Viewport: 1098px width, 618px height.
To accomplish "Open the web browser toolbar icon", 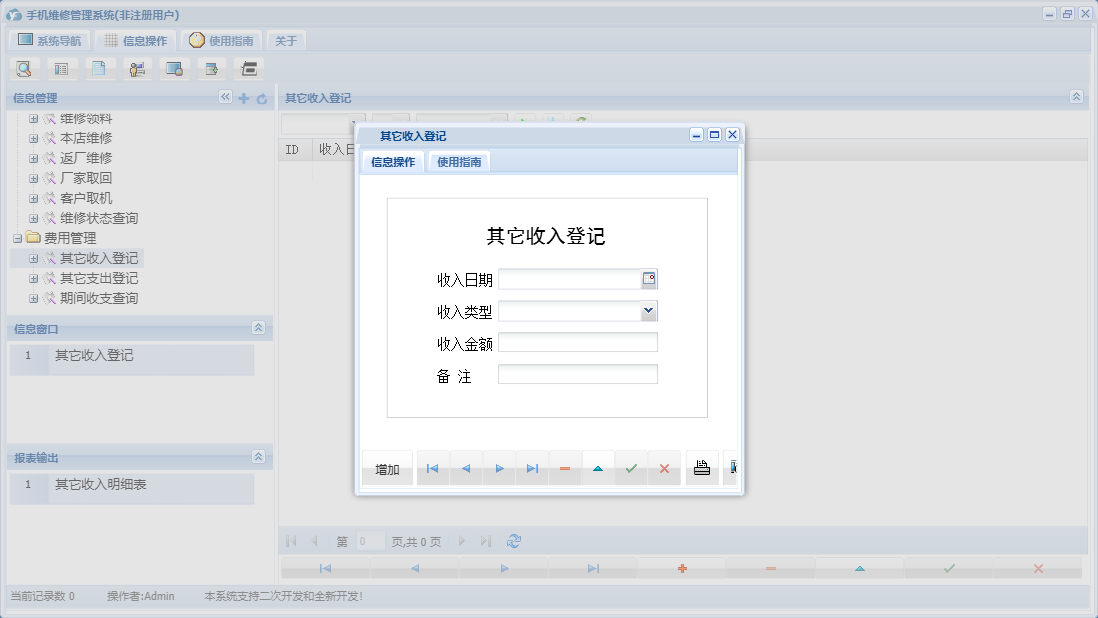I will (174, 68).
